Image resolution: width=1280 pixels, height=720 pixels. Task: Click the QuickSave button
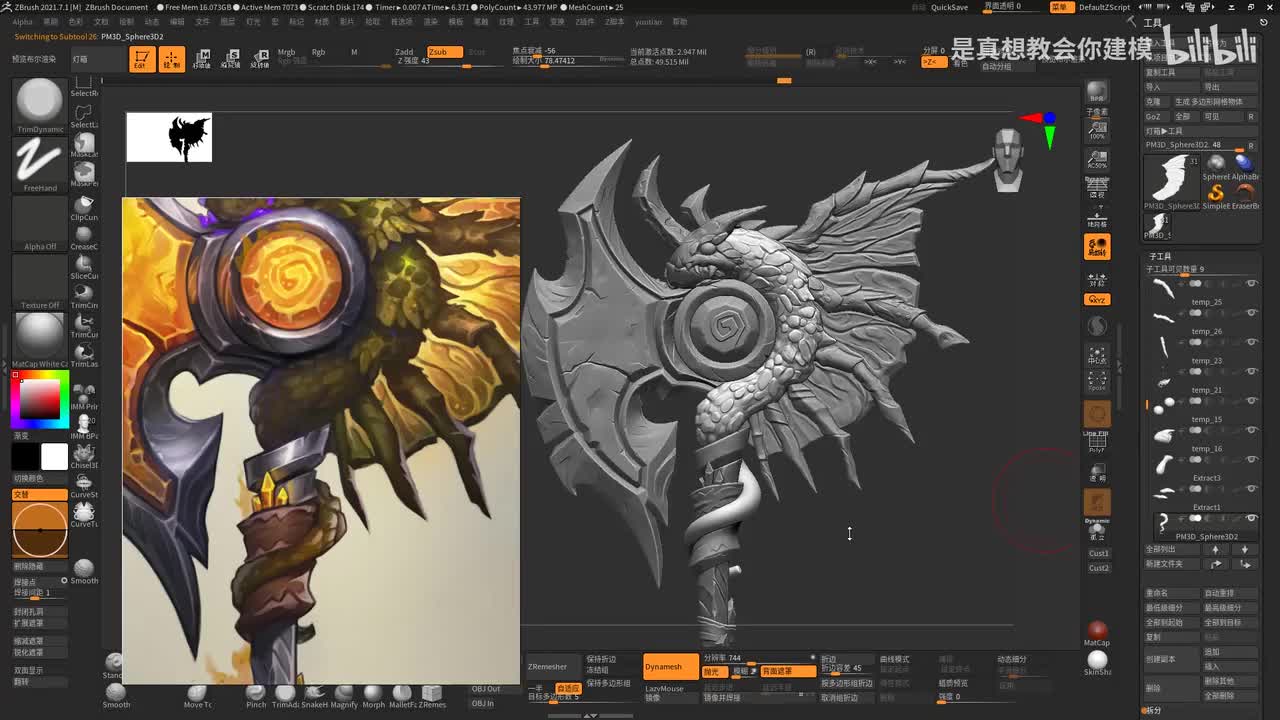(949, 7)
